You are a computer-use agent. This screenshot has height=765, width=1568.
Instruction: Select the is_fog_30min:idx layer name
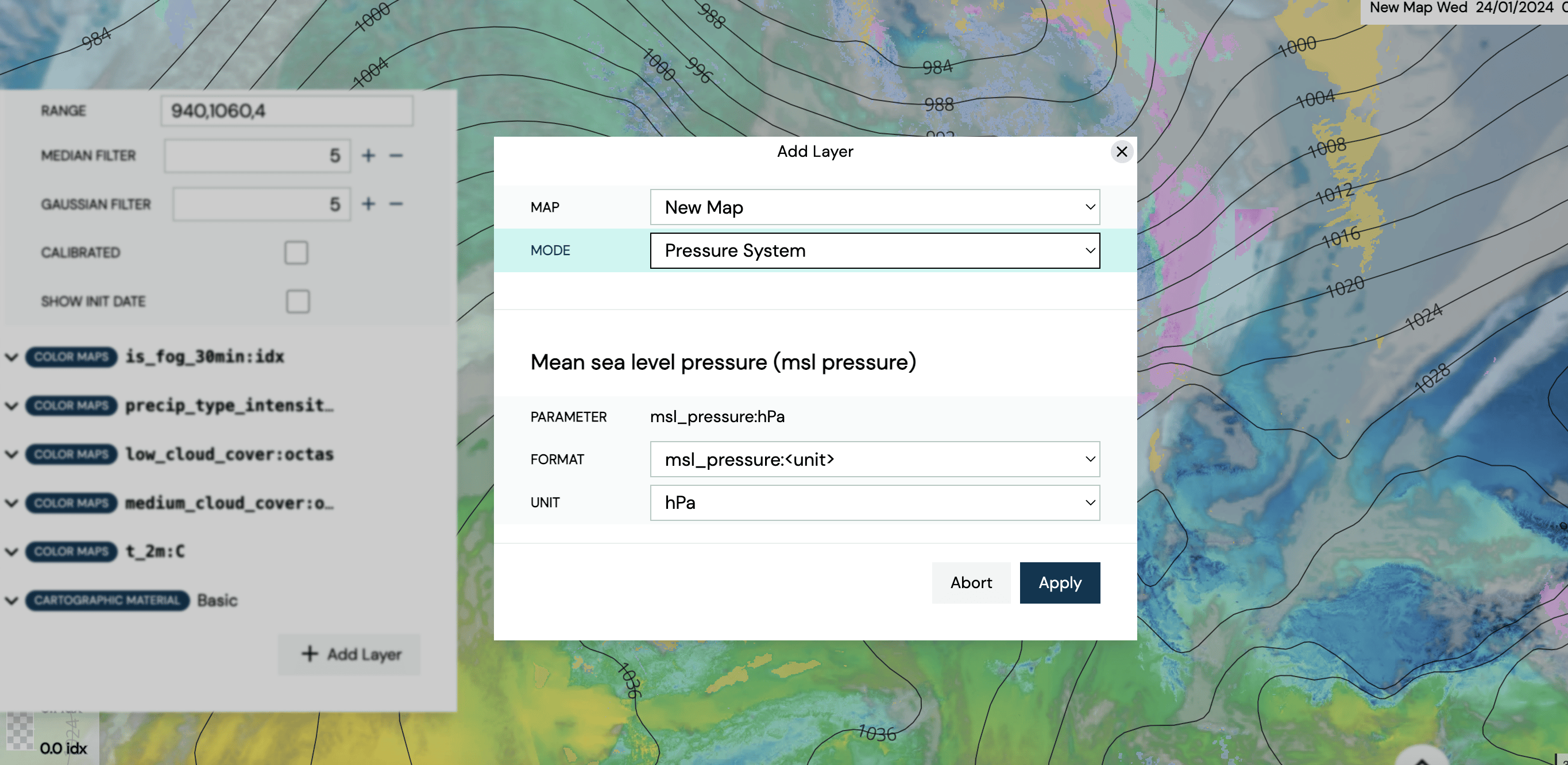(205, 357)
